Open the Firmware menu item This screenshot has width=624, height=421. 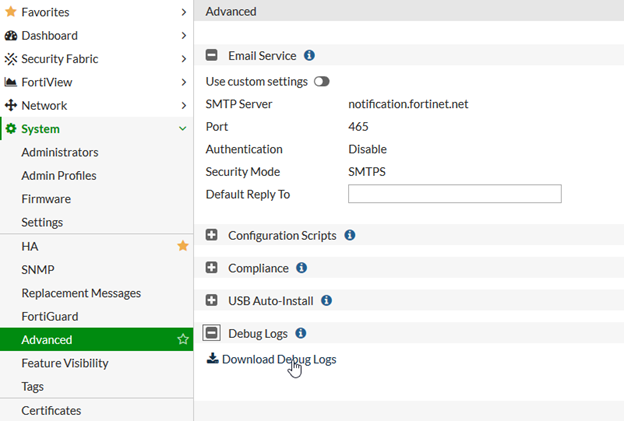click(x=46, y=199)
